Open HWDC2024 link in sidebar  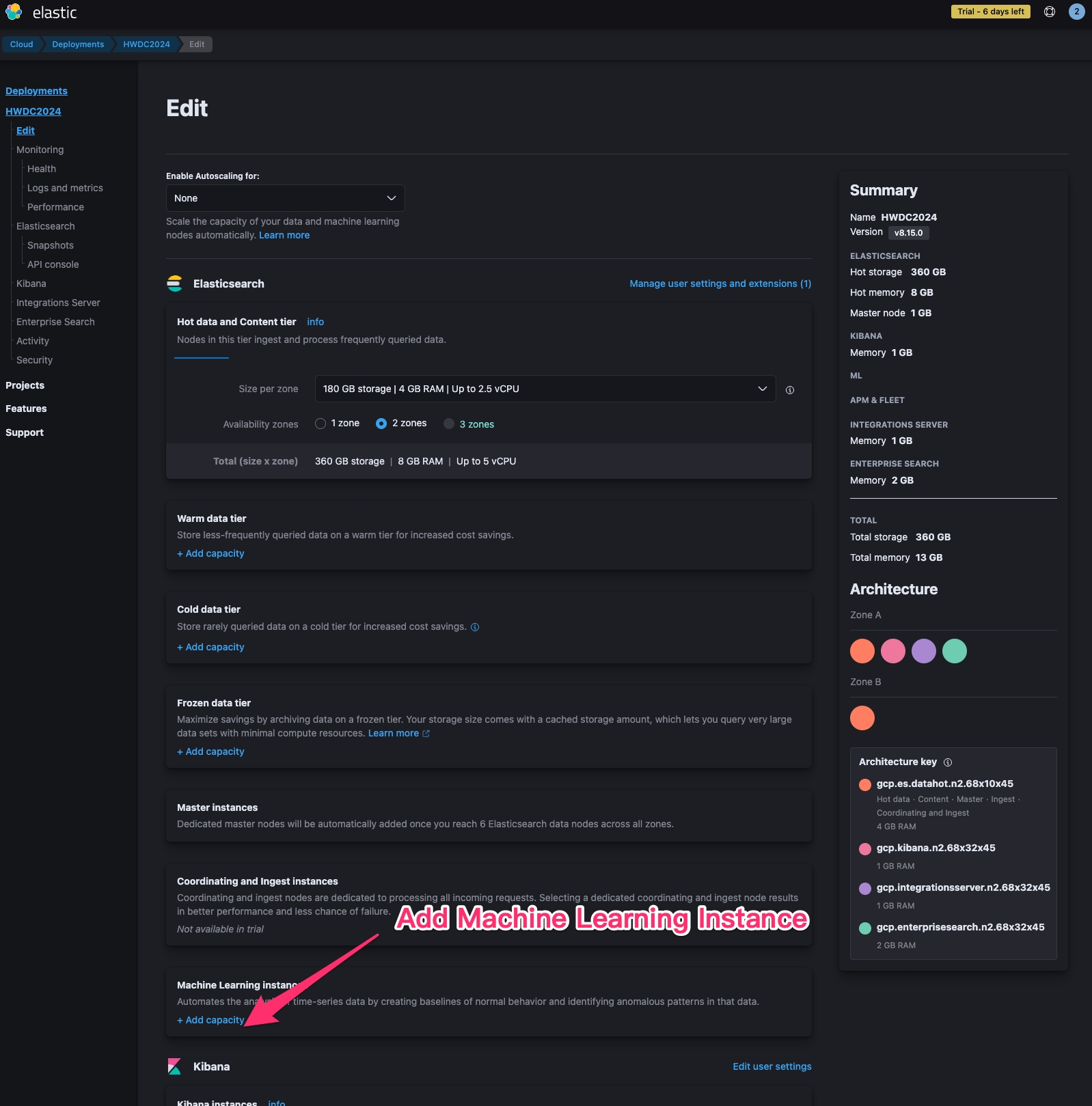coord(33,111)
